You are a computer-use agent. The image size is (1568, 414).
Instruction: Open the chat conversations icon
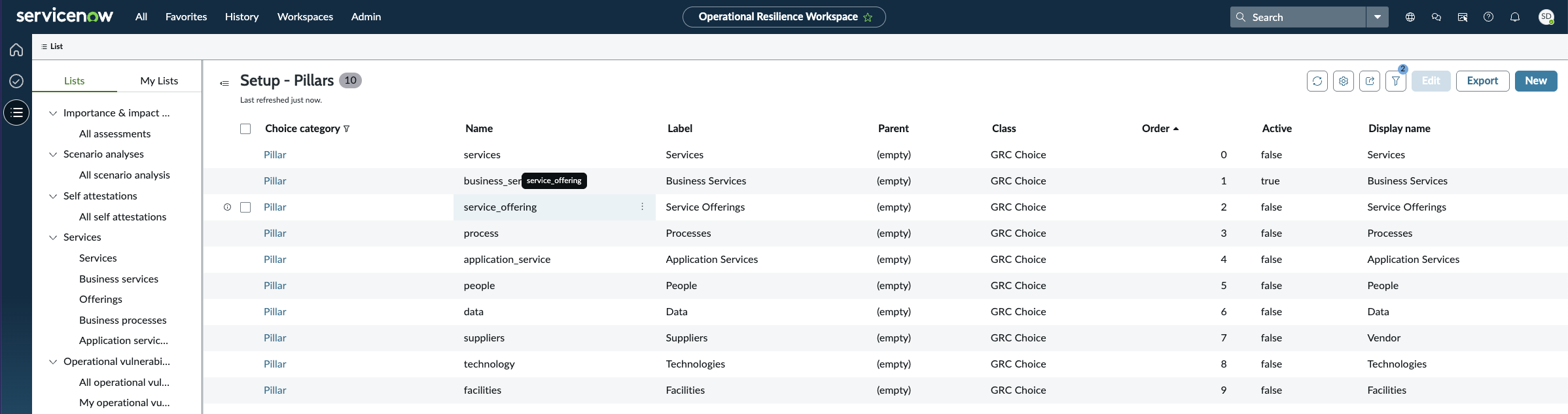1436,17
